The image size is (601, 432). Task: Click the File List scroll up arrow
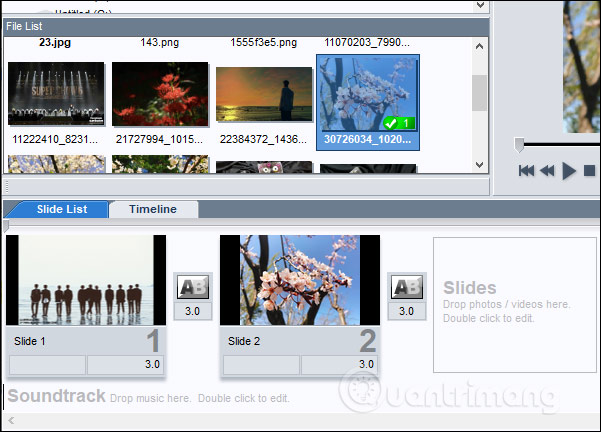479,46
